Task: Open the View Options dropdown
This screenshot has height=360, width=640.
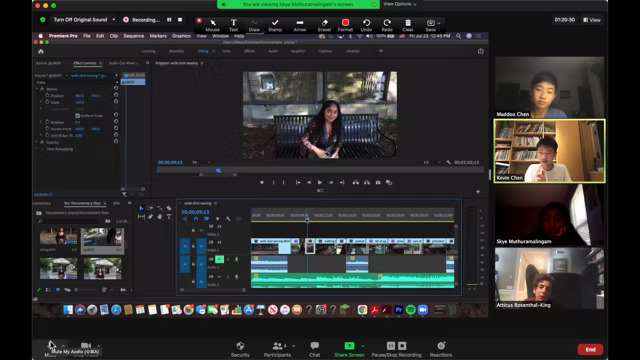Action: [400, 4]
